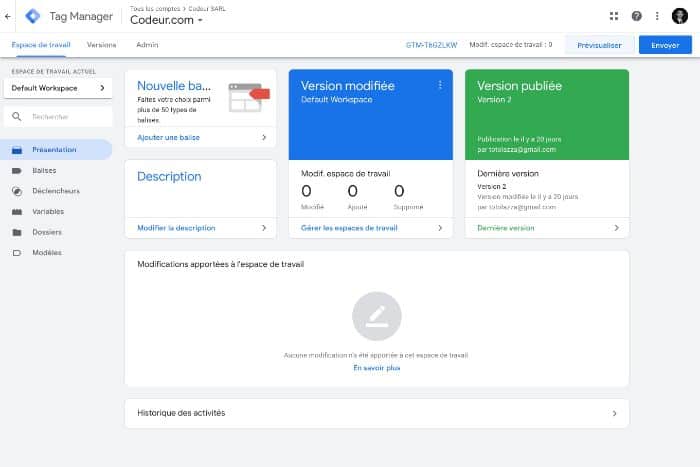The height and width of the screenshot is (467, 700).
Task: Expand the Codeur.com container dropdown
Action: (x=167, y=21)
